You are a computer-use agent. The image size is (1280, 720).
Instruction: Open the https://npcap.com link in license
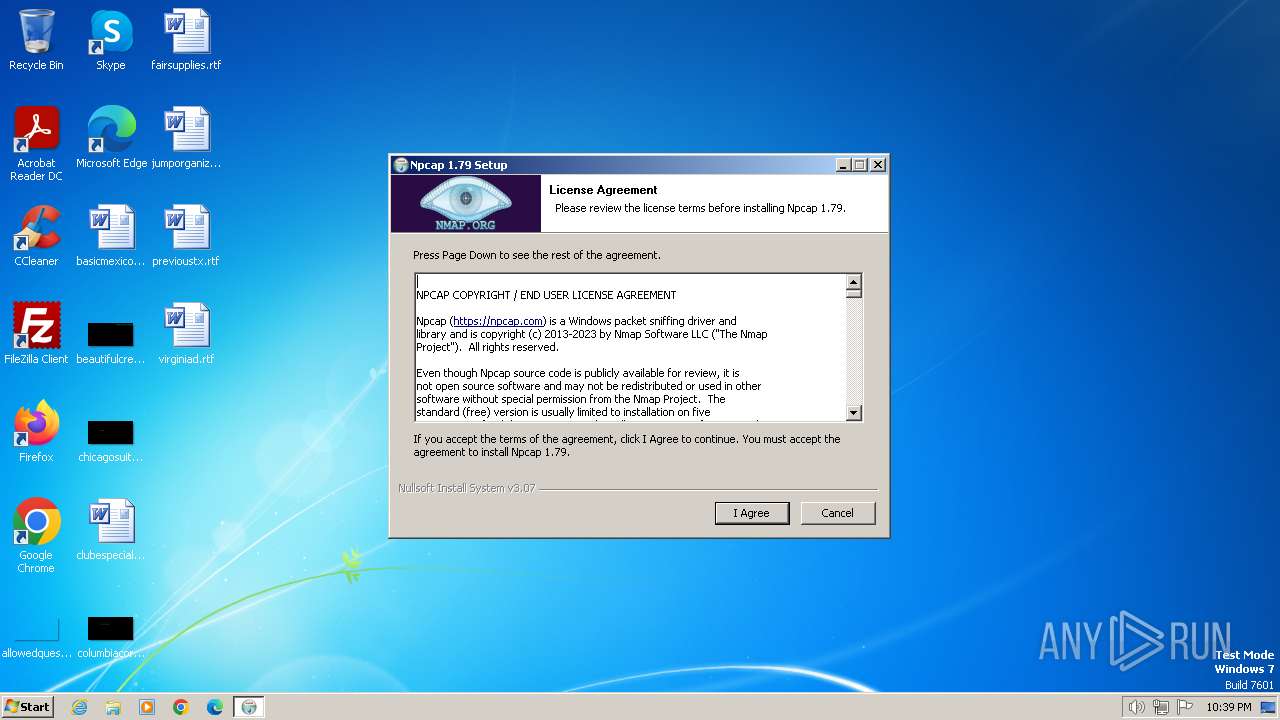[497, 321]
